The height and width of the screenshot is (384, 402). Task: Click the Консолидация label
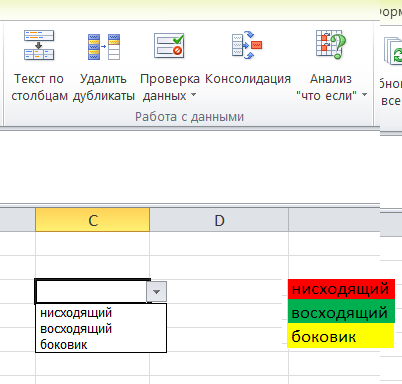248,79
